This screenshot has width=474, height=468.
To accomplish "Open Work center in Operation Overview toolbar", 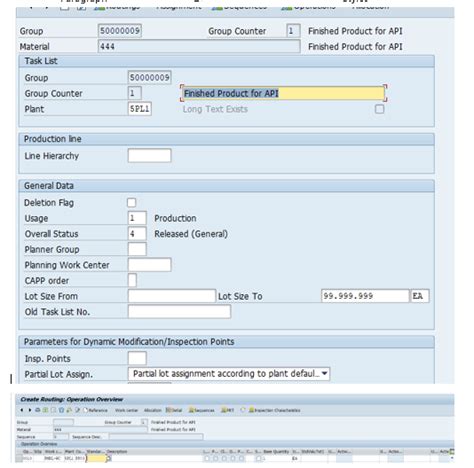I will click(126, 410).
